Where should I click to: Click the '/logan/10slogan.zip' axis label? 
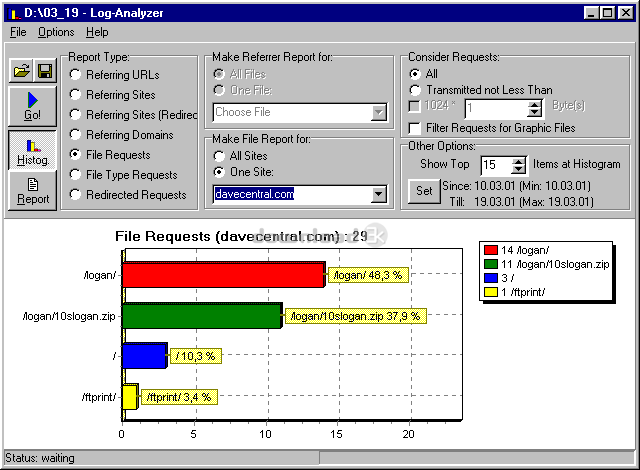(x=69, y=316)
